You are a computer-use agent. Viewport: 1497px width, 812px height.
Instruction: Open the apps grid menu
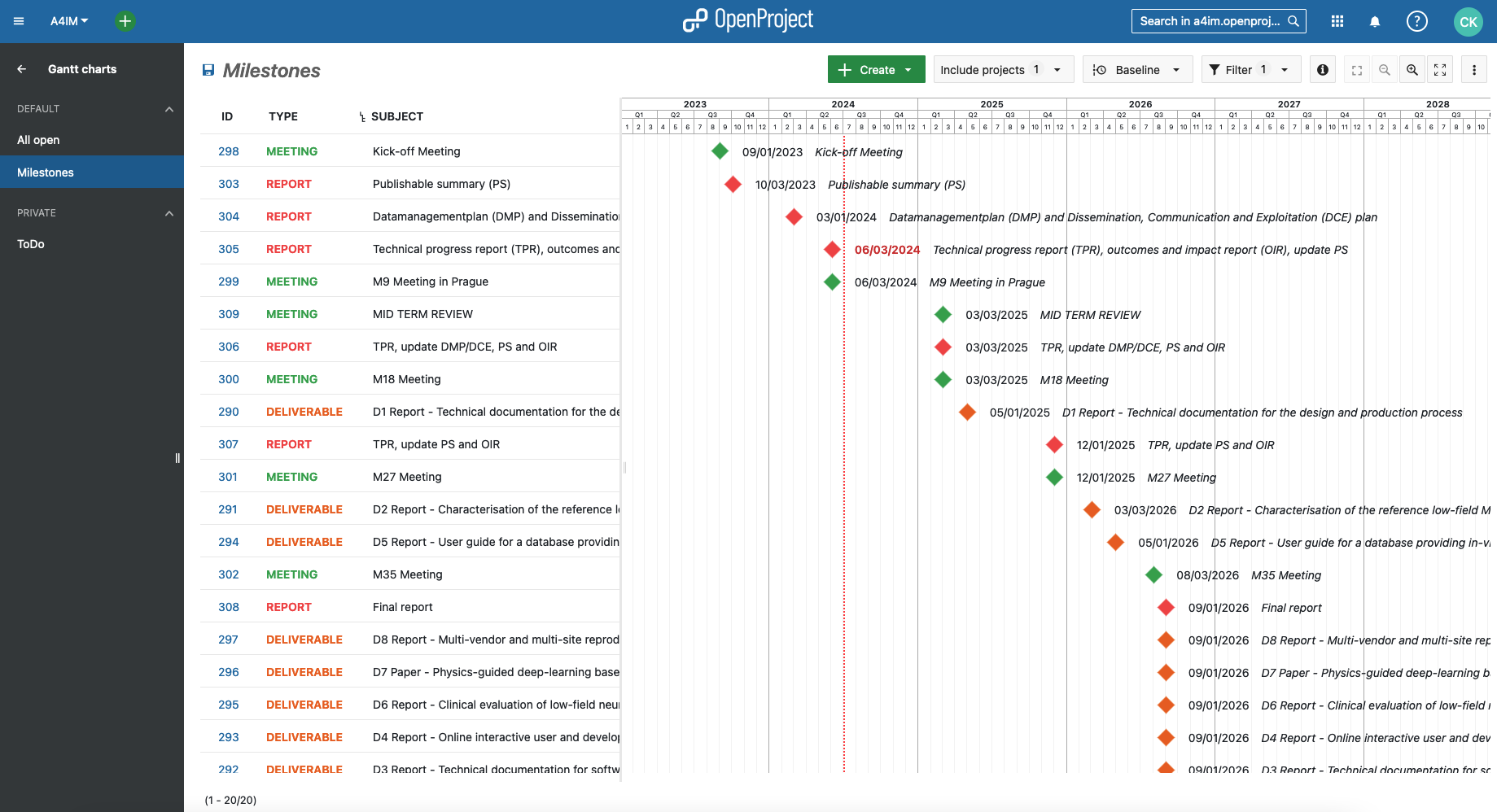tap(1337, 21)
